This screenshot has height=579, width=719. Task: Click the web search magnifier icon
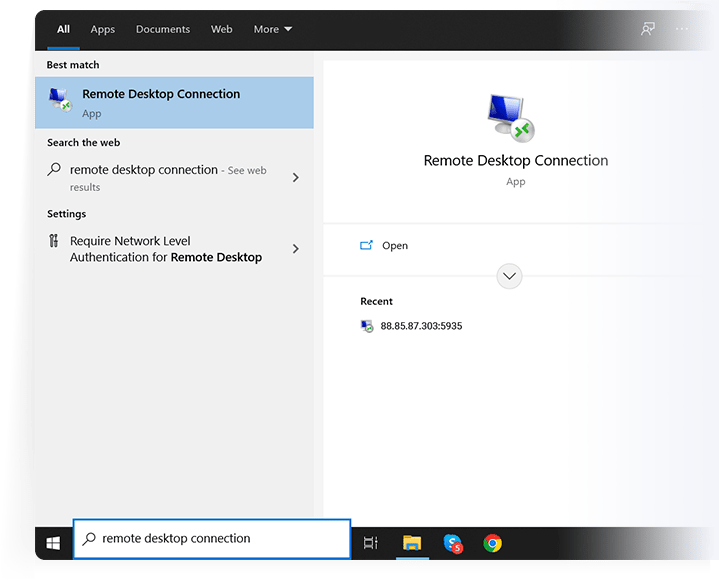pyautogui.click(x=54, y=170)
